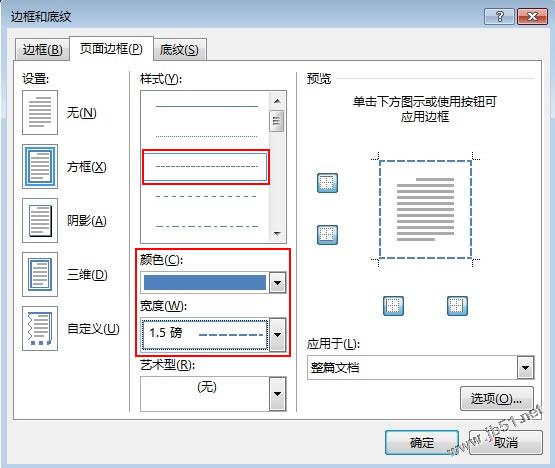The height and width of the screenshot is (468, 555).
Task: Open the 艺术型(R) art dropdown arrow
Action: click(x=278, y=394)
